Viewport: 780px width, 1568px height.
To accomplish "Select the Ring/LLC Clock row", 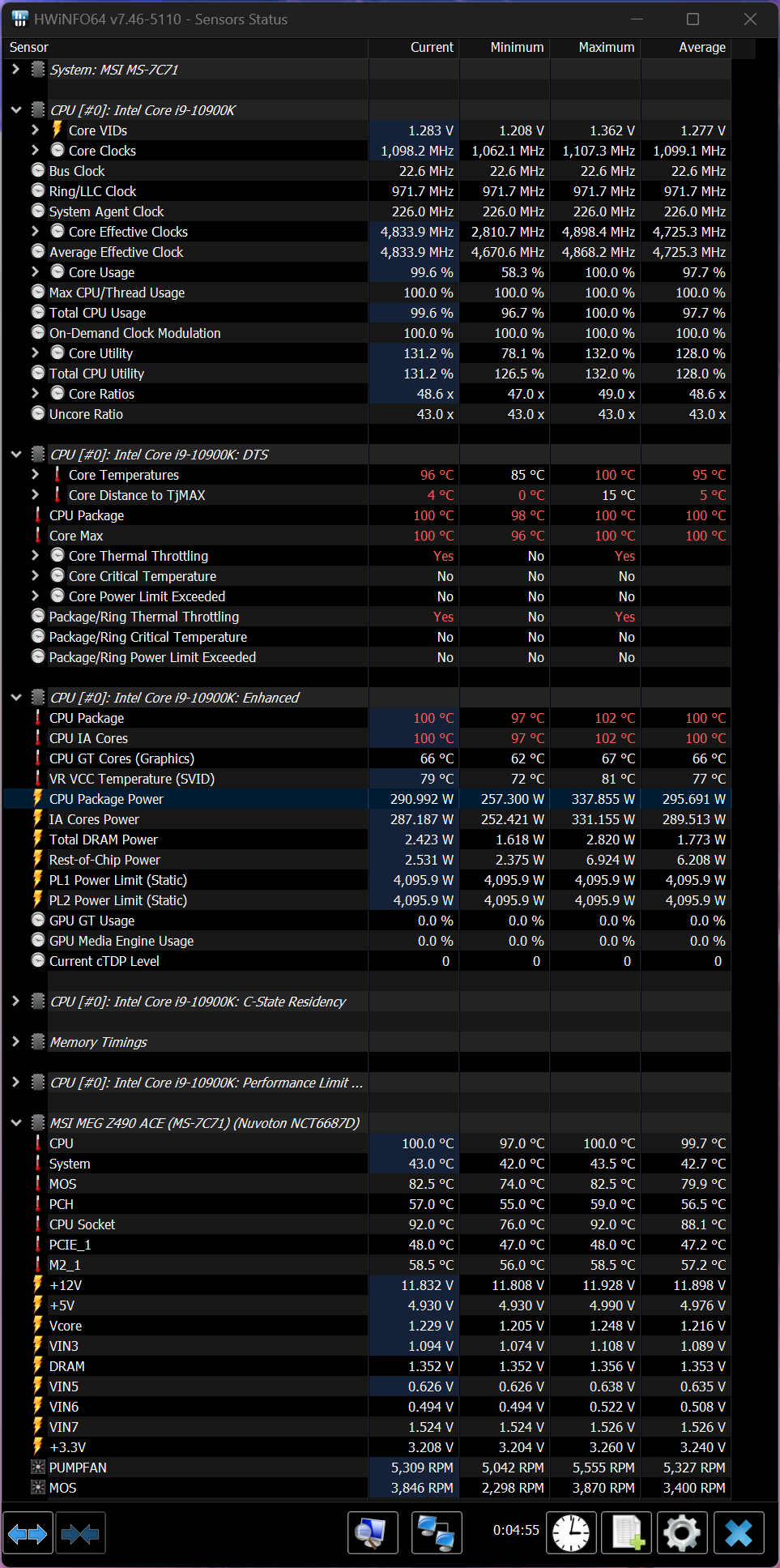I will click(367, 191).
